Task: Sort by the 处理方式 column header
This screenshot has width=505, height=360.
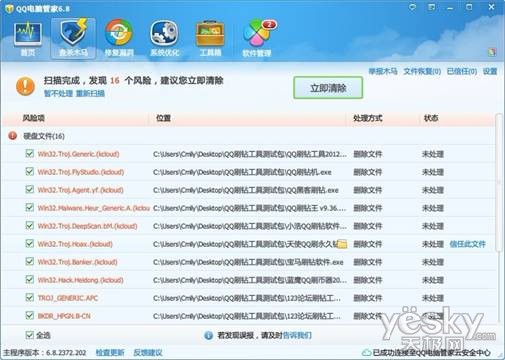Action: pyautogui.click(x=368, y=118)
